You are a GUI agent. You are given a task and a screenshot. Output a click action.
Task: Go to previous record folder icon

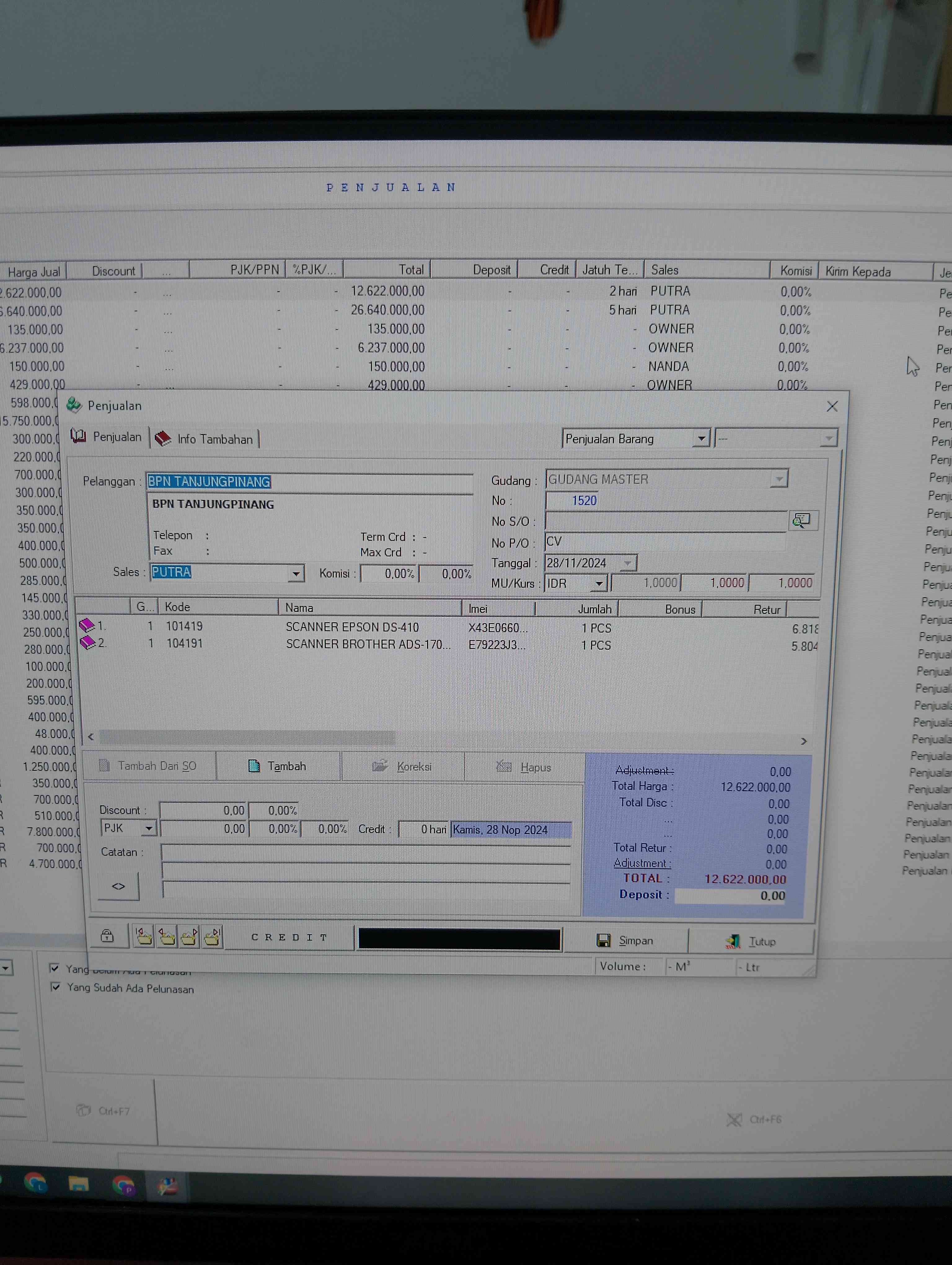pyautogui.click(x=166, y=937)
